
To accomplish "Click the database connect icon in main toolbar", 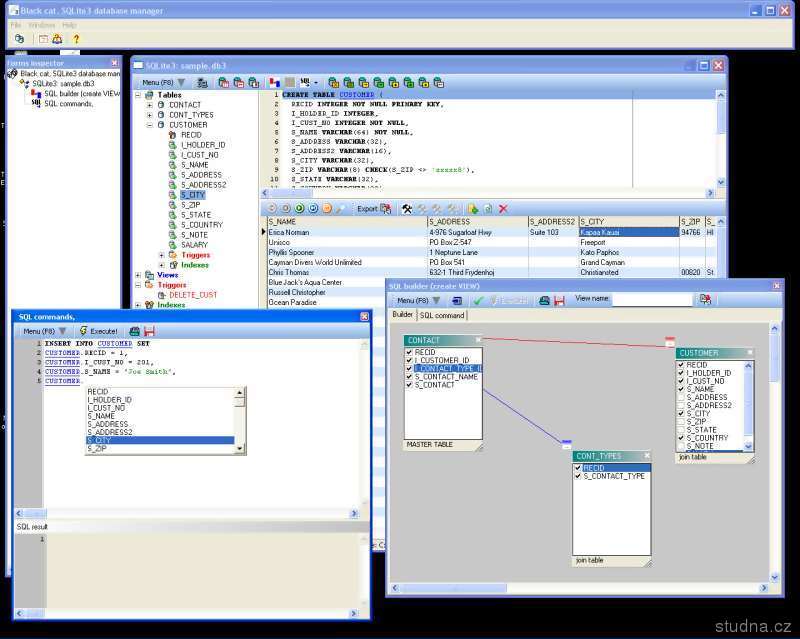I will (19, 39).
